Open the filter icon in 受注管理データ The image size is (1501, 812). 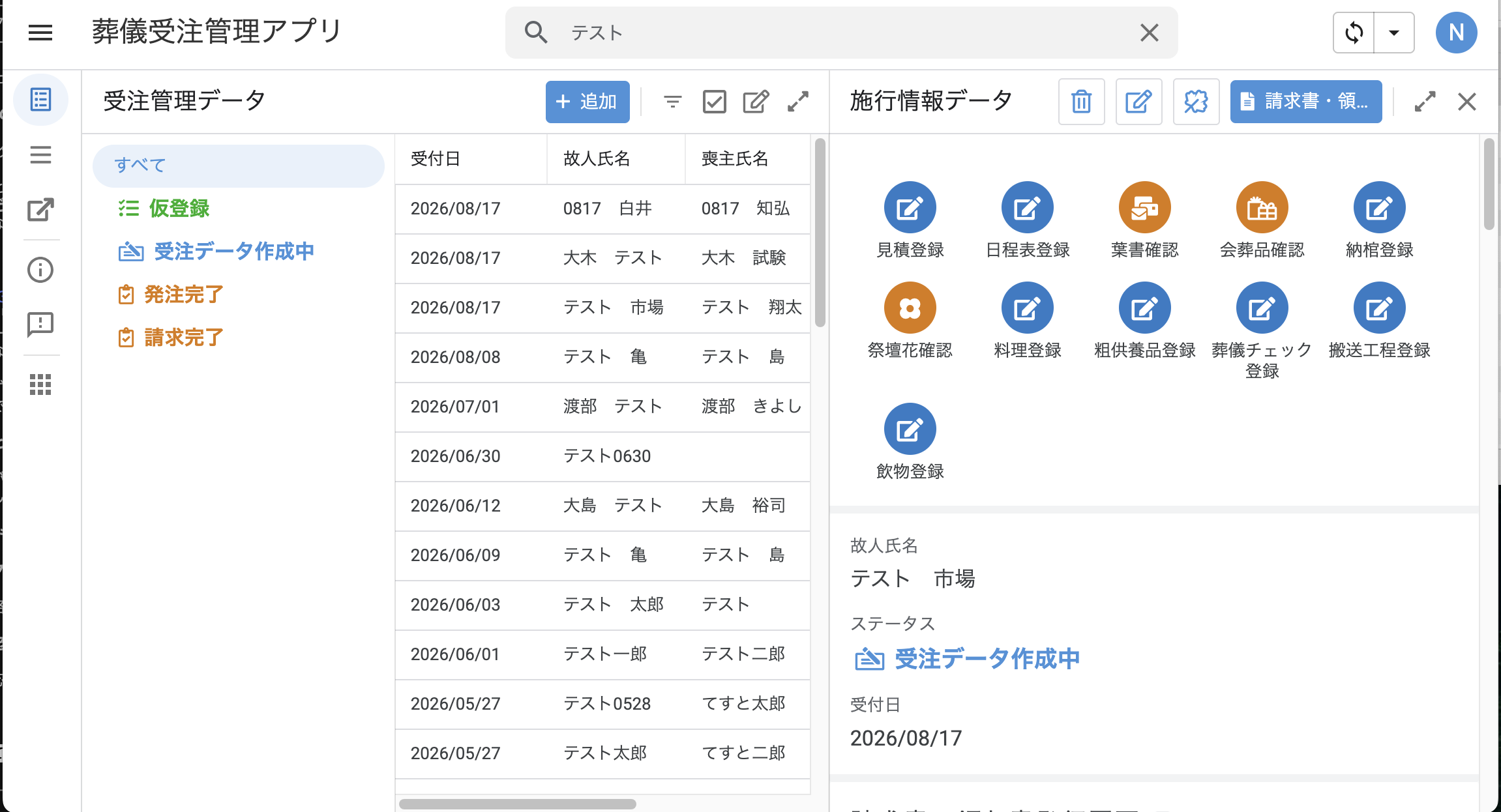pos(672,102)
